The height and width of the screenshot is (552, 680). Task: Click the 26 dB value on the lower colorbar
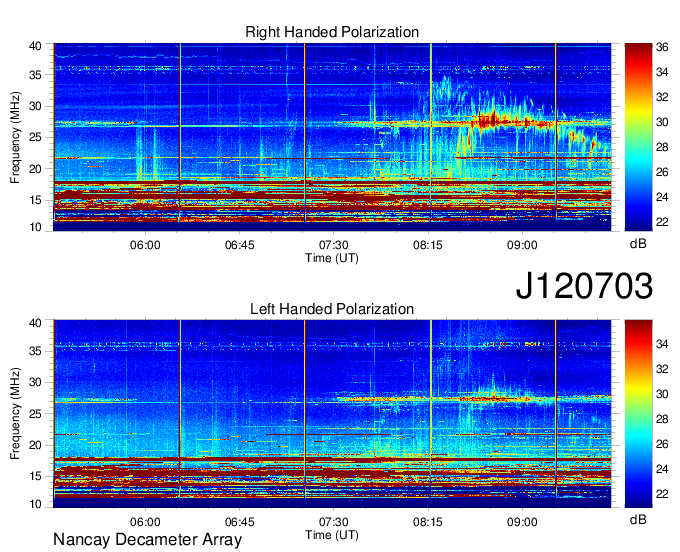(x=662, y=444)
